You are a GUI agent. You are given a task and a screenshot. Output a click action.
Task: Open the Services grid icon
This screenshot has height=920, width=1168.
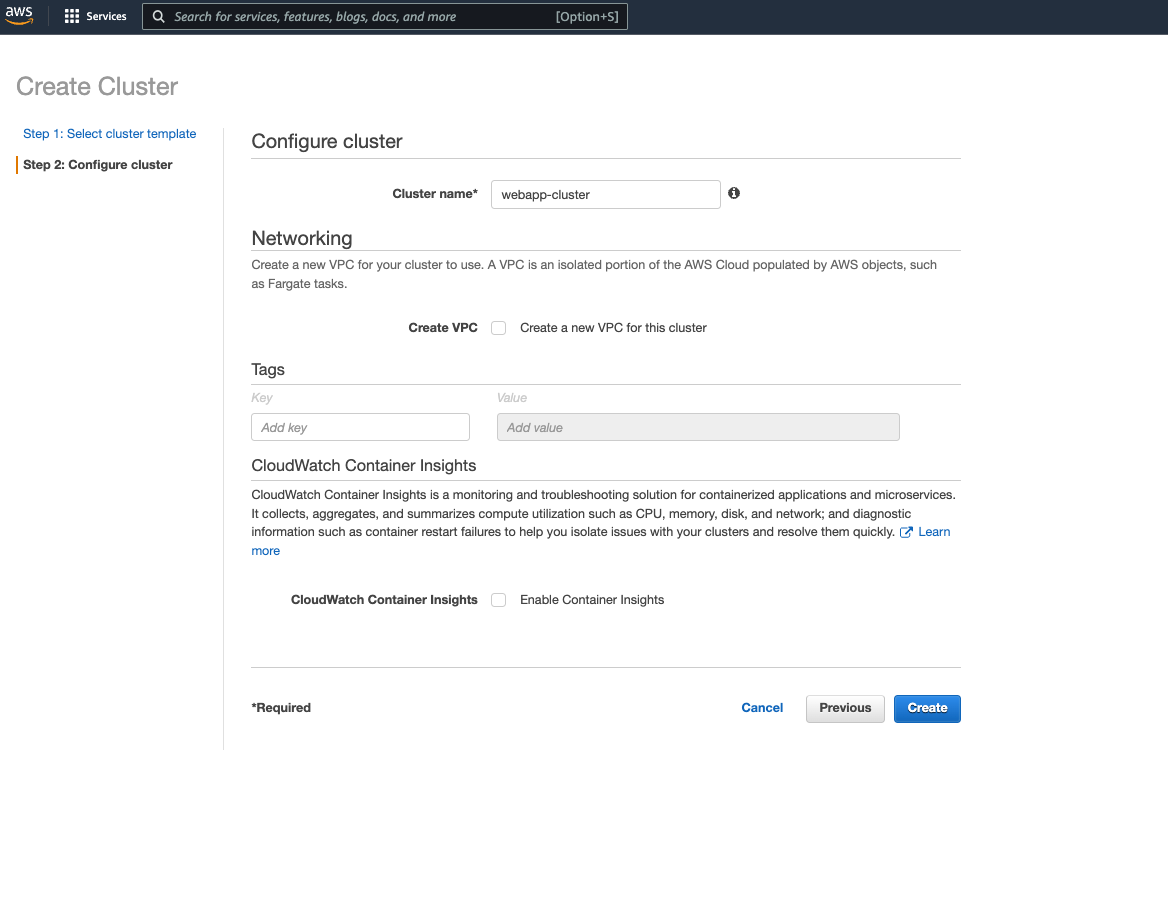(x=71, y=15)
